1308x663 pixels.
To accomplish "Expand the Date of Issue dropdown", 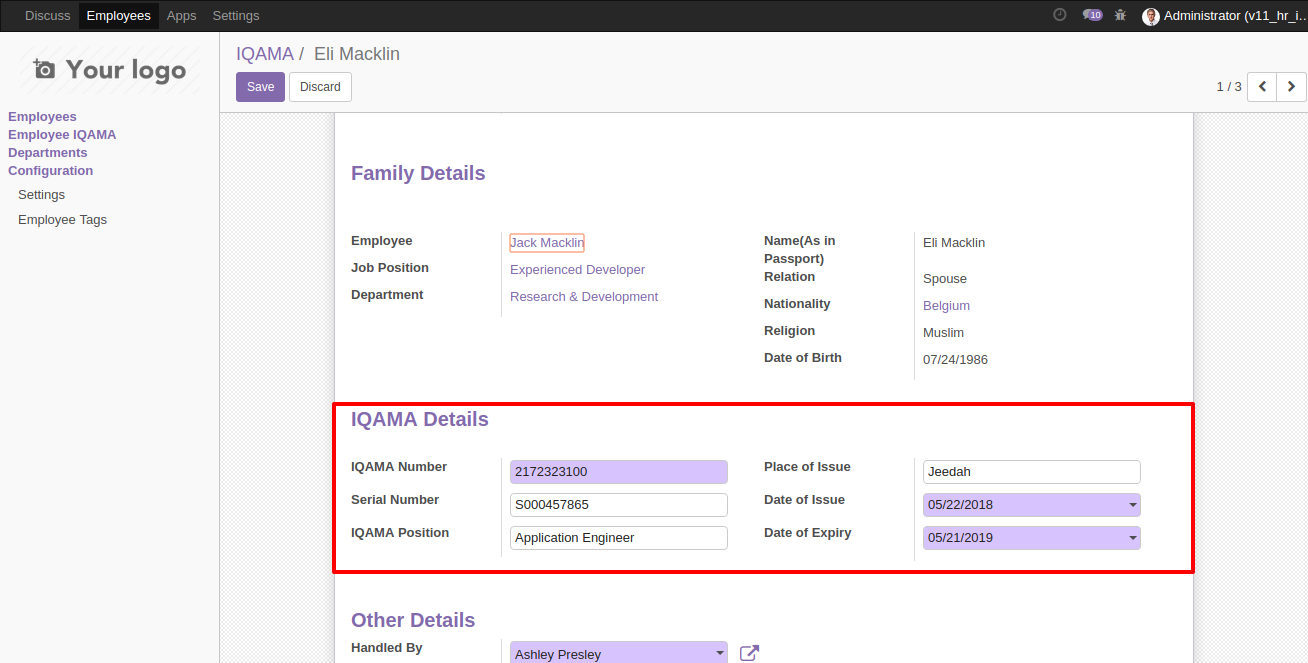I will [x=1133, y=505].
